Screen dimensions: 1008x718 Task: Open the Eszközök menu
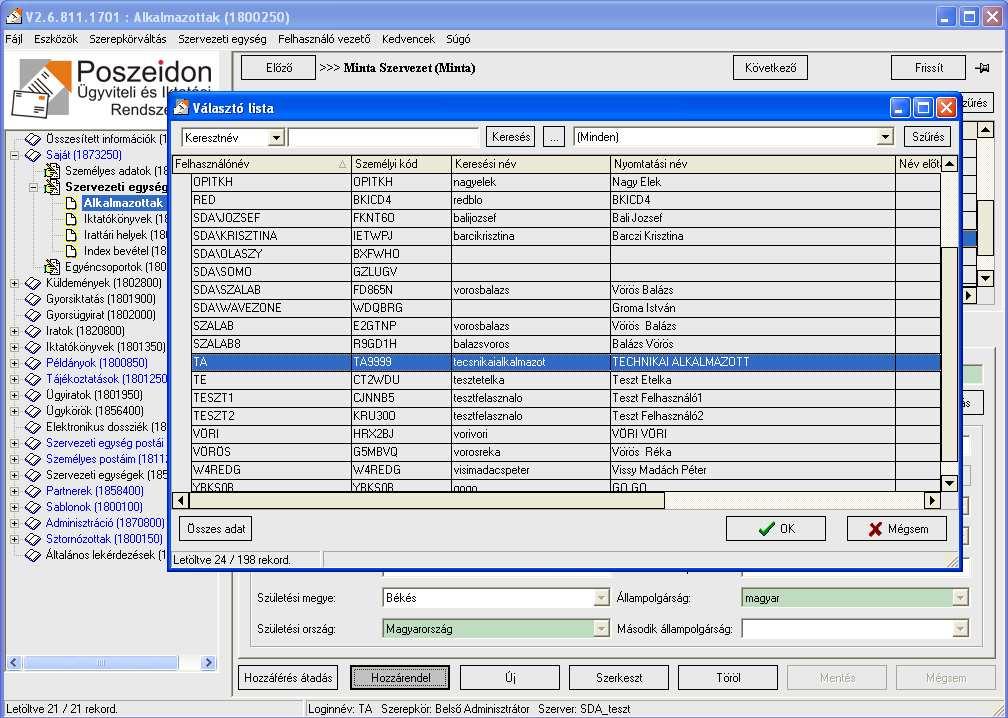56,39
